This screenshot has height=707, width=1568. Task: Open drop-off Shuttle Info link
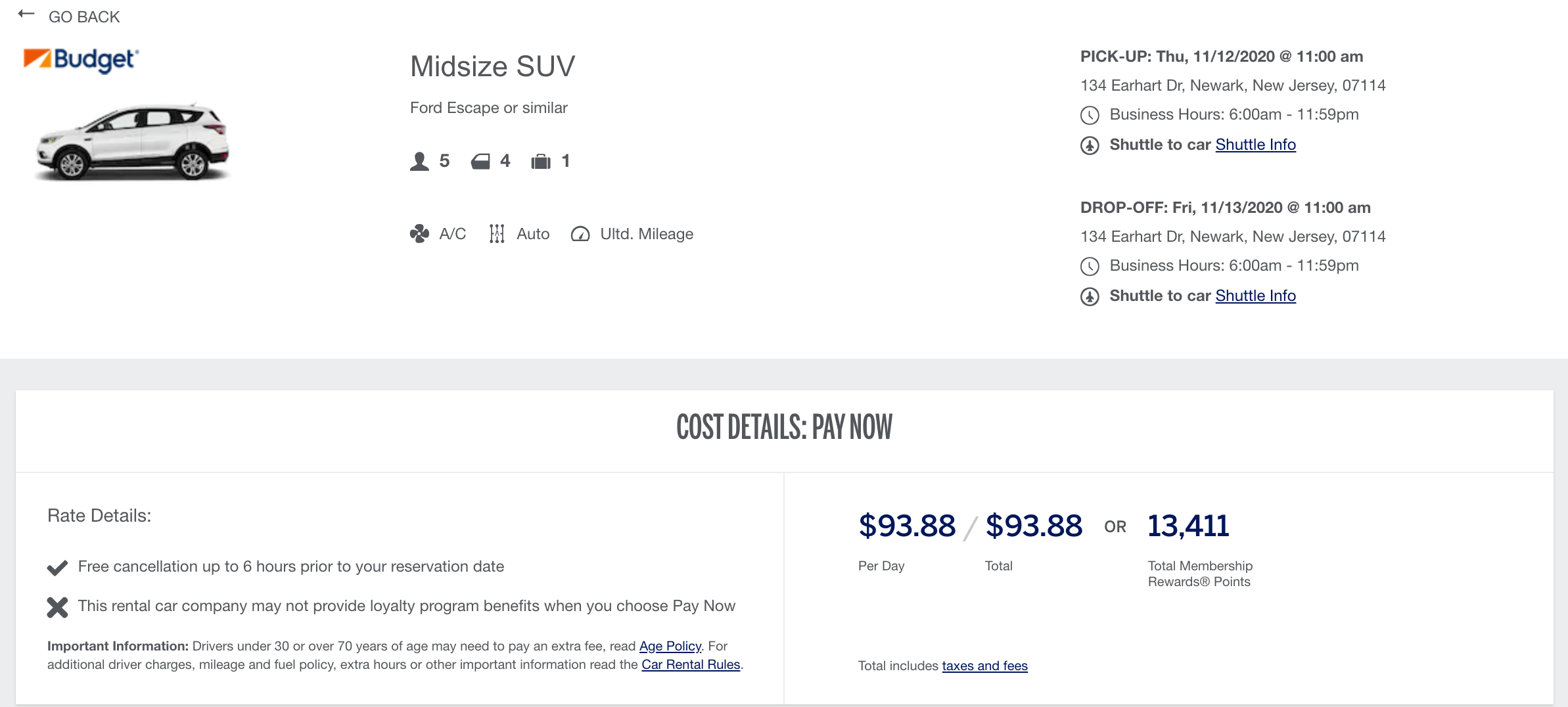click(x=1255, y=296)
